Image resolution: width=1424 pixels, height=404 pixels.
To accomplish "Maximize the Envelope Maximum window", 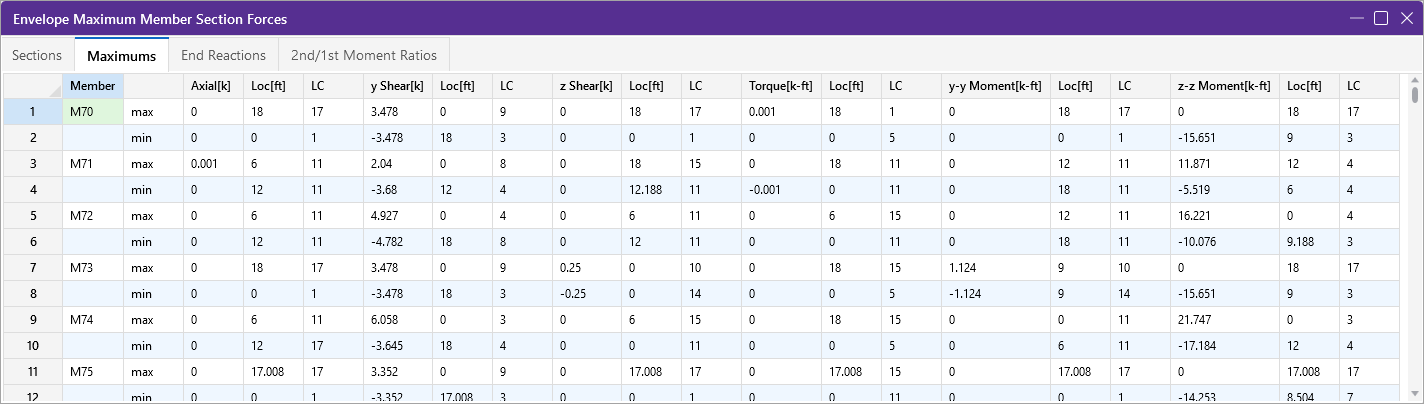I will (1380, 18).
